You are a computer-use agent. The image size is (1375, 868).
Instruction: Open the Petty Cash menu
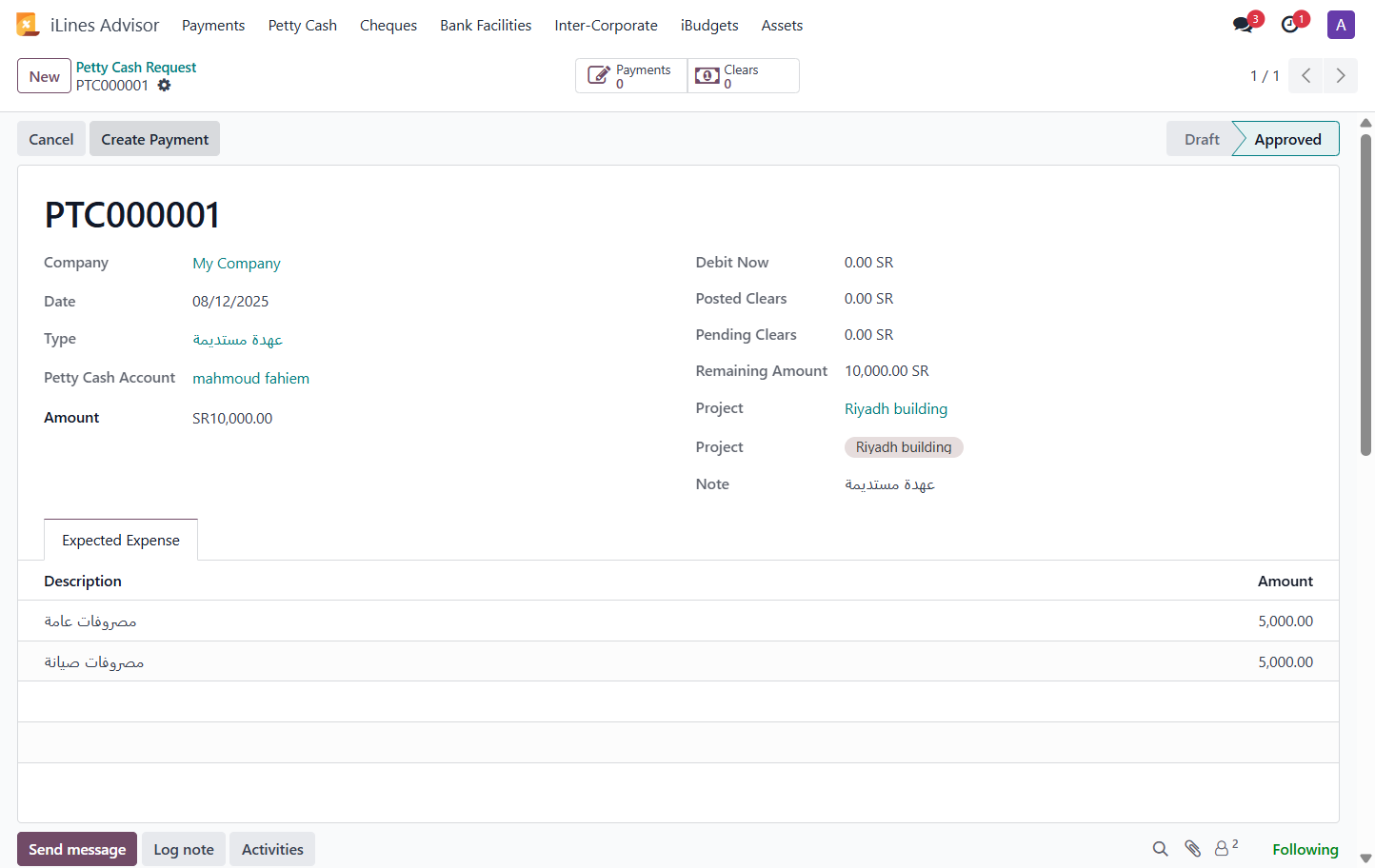click(x=303, y=26)
